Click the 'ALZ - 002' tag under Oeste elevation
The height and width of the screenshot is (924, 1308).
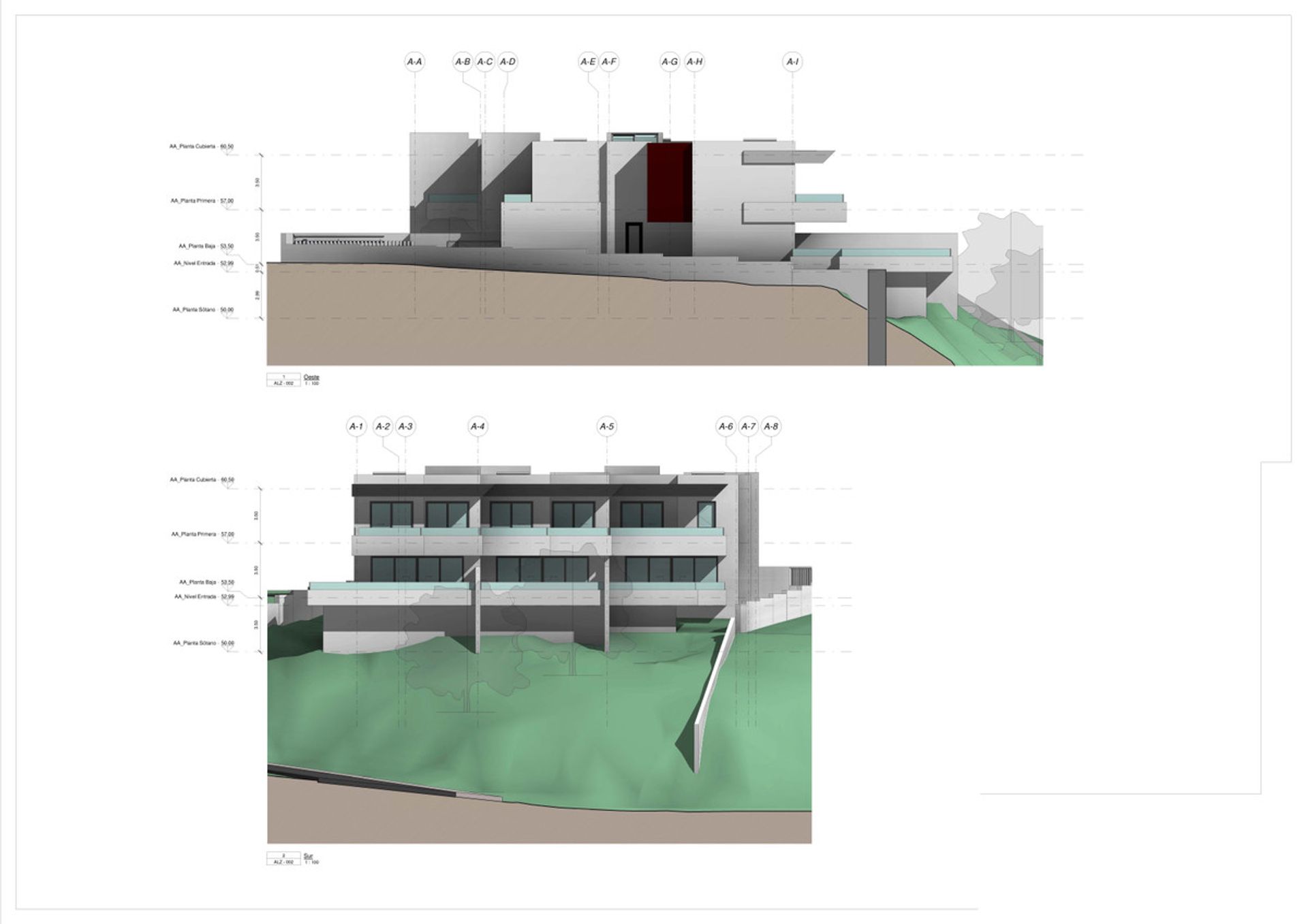click(283, 383)
